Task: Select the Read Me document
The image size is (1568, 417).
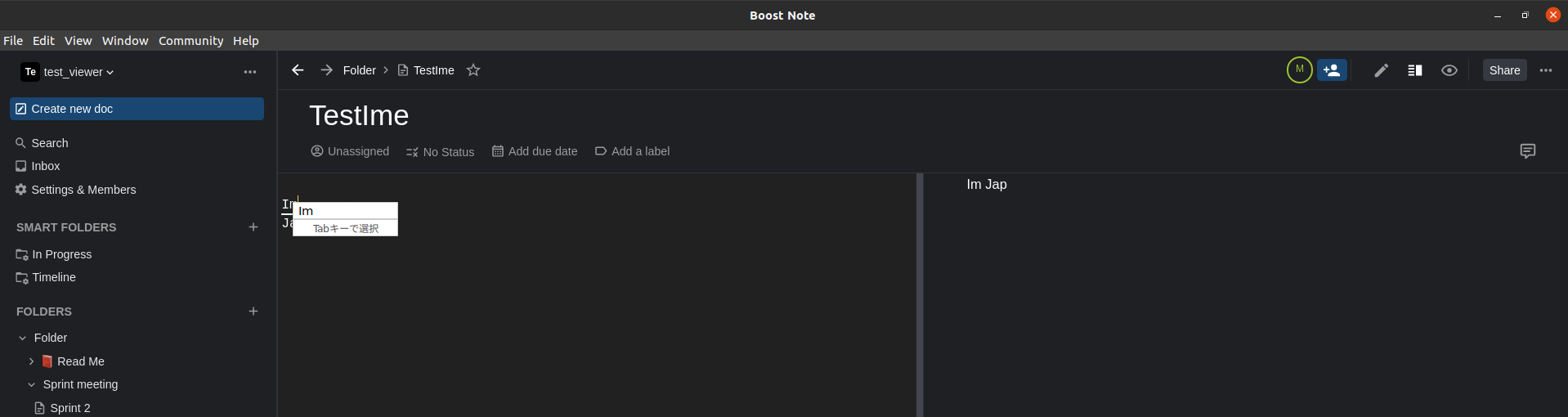Action: pyautogui.click(x=73, y=361)
